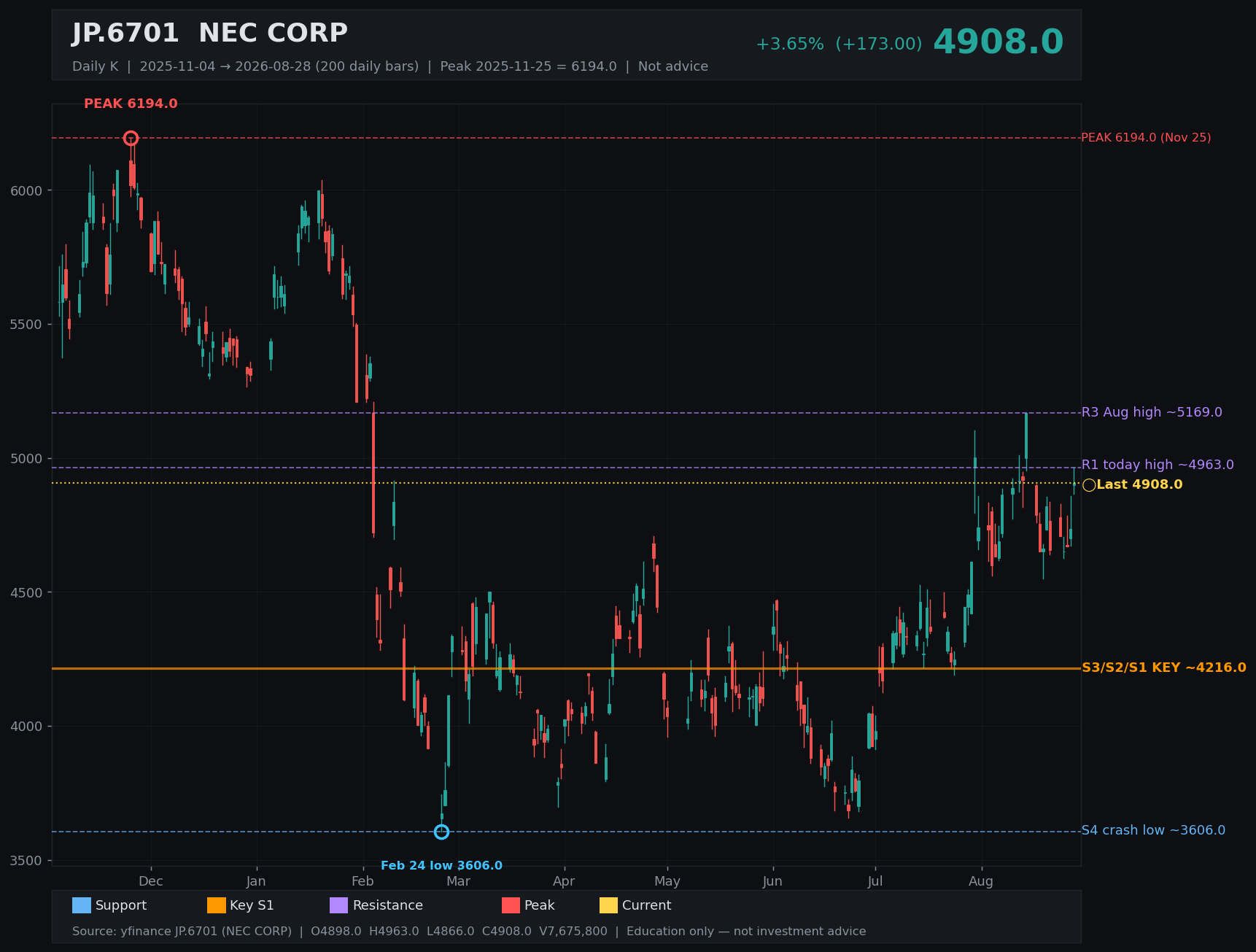The height and width of the screenshot is (952, 1256).
Task: Select the red peak circle marker on the chart
Action: pyautogui.click(x=131, y=138)
